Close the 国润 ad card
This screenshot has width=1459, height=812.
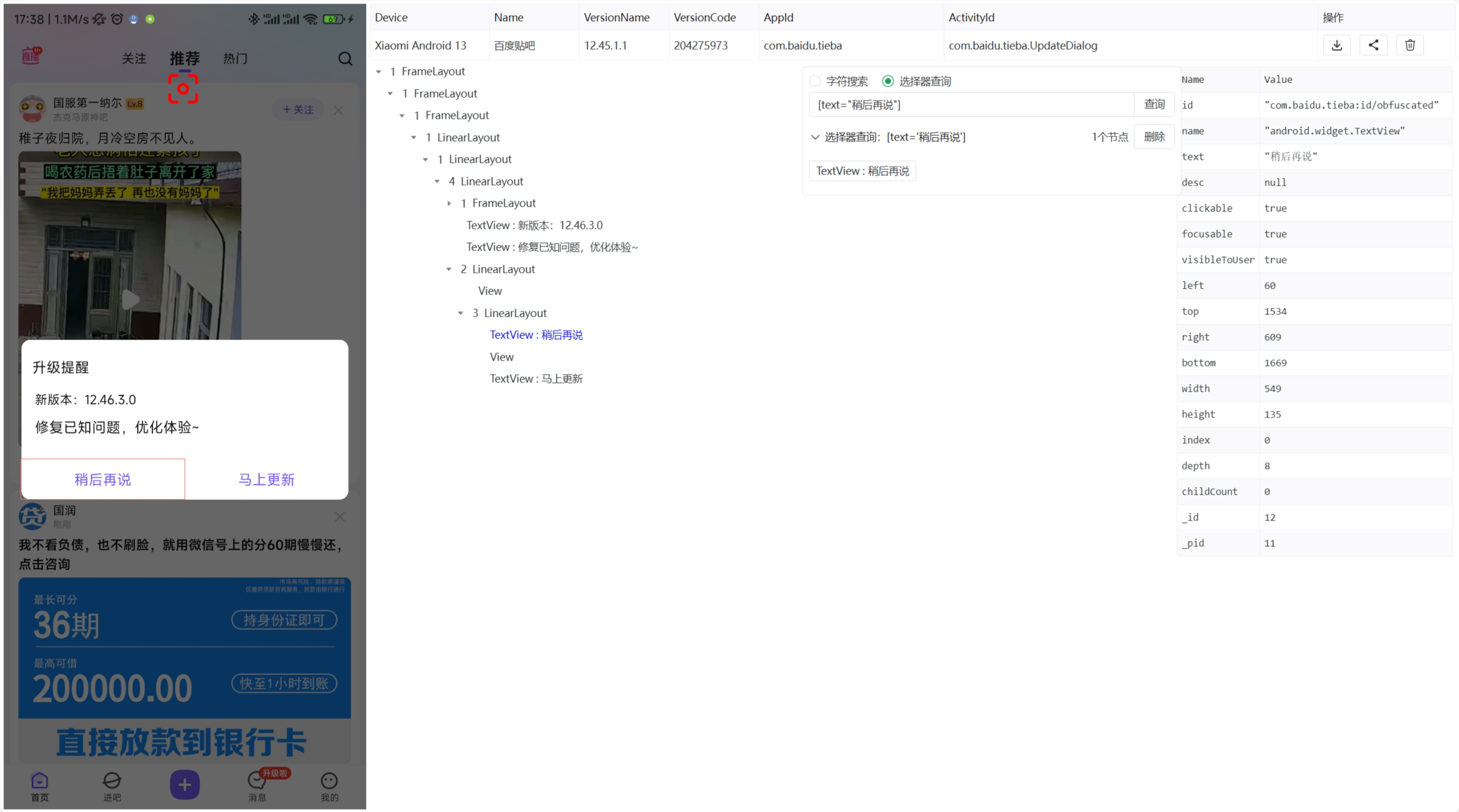pos(340,516)
